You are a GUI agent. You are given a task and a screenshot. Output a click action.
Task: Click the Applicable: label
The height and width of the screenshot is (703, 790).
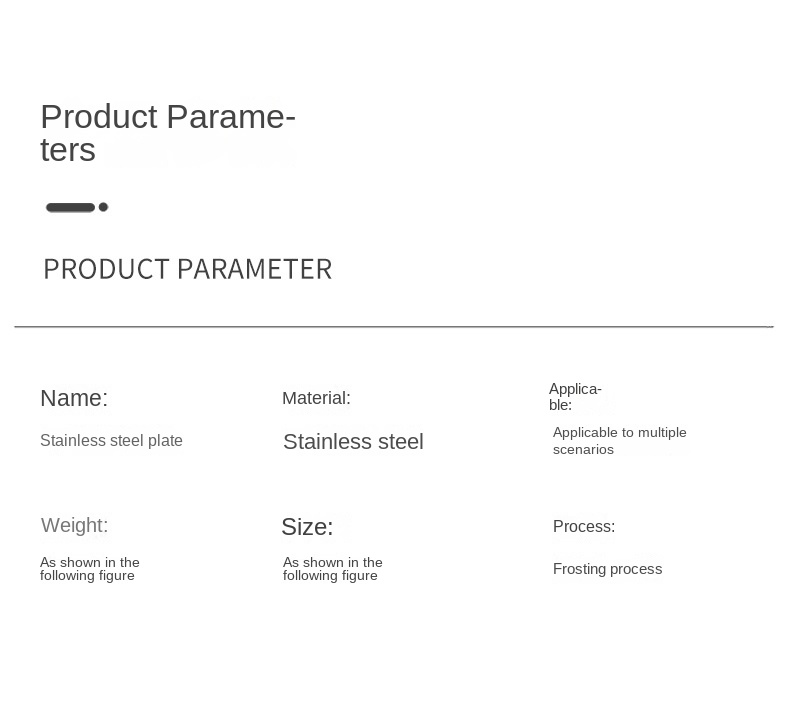(x=575, y=397)
